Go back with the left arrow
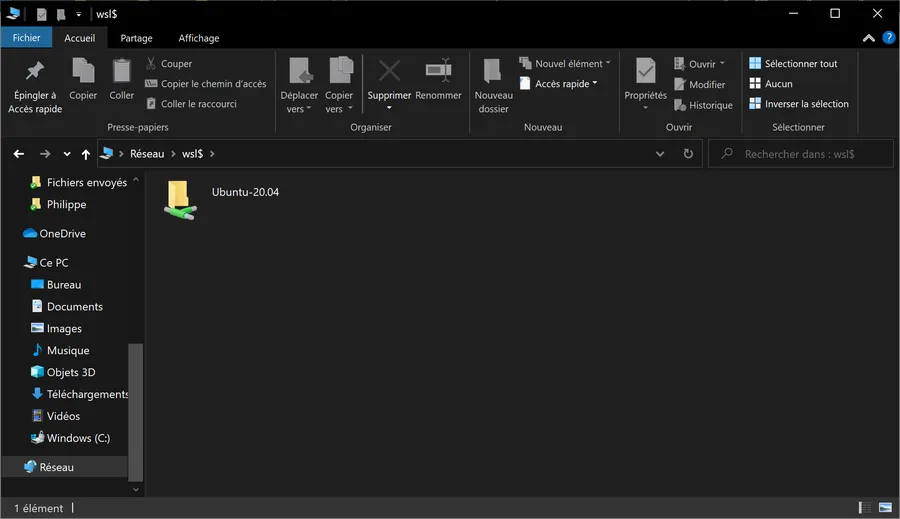The width and height of the screenshot is (900, 519). (x=19, y=154)
